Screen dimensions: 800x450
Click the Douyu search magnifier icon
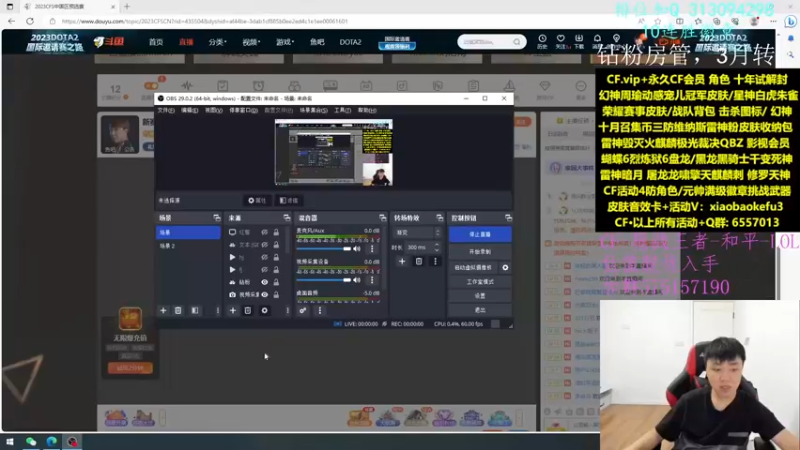coord(517,42)
